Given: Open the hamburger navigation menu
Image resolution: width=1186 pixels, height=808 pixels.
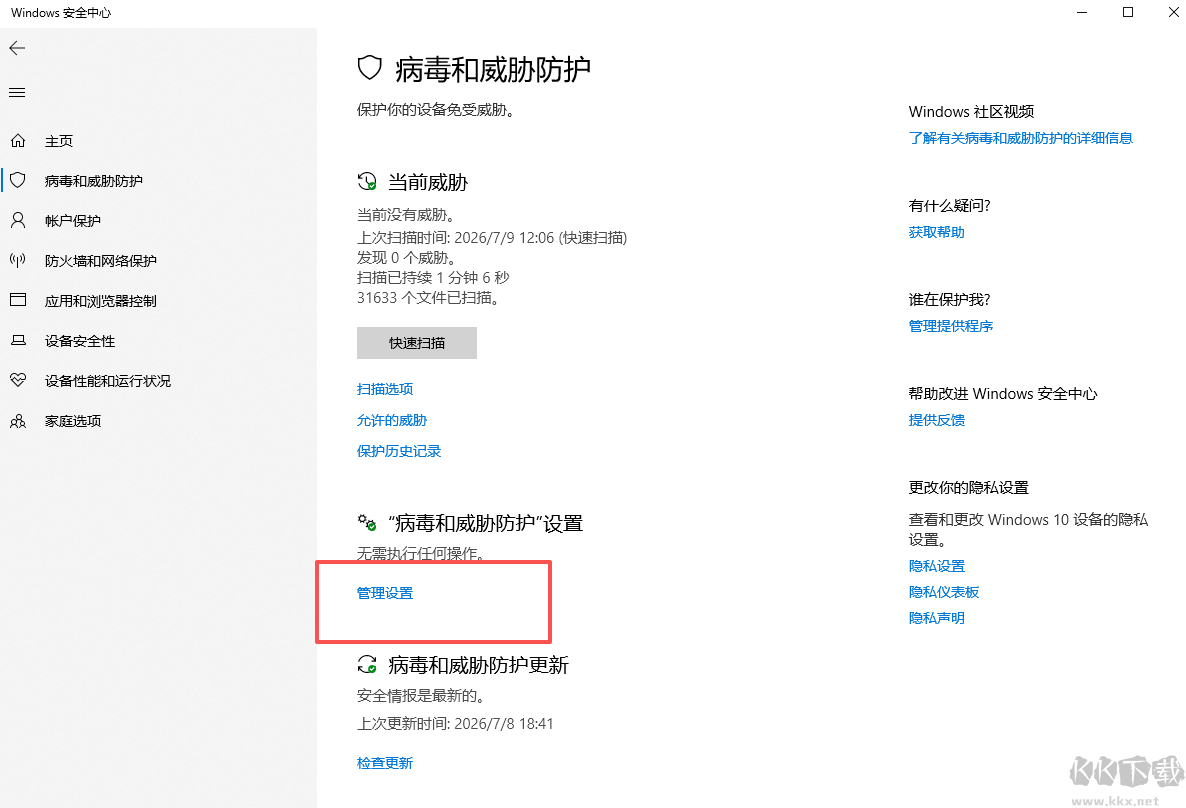Looking at the screenshot, I should point(17,92).
